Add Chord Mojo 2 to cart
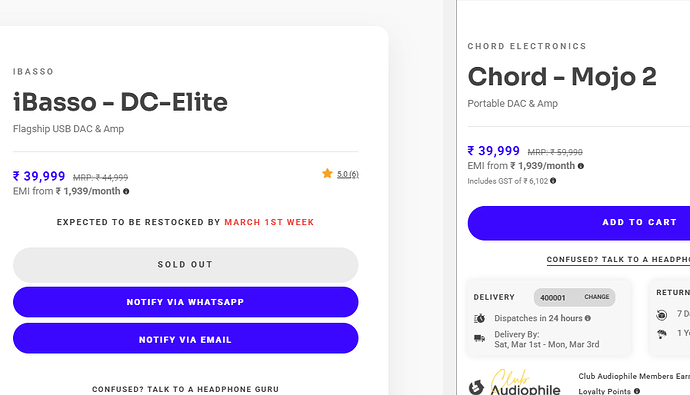Image resolution: width=690 pixels, height=395 pixels. 579,223
